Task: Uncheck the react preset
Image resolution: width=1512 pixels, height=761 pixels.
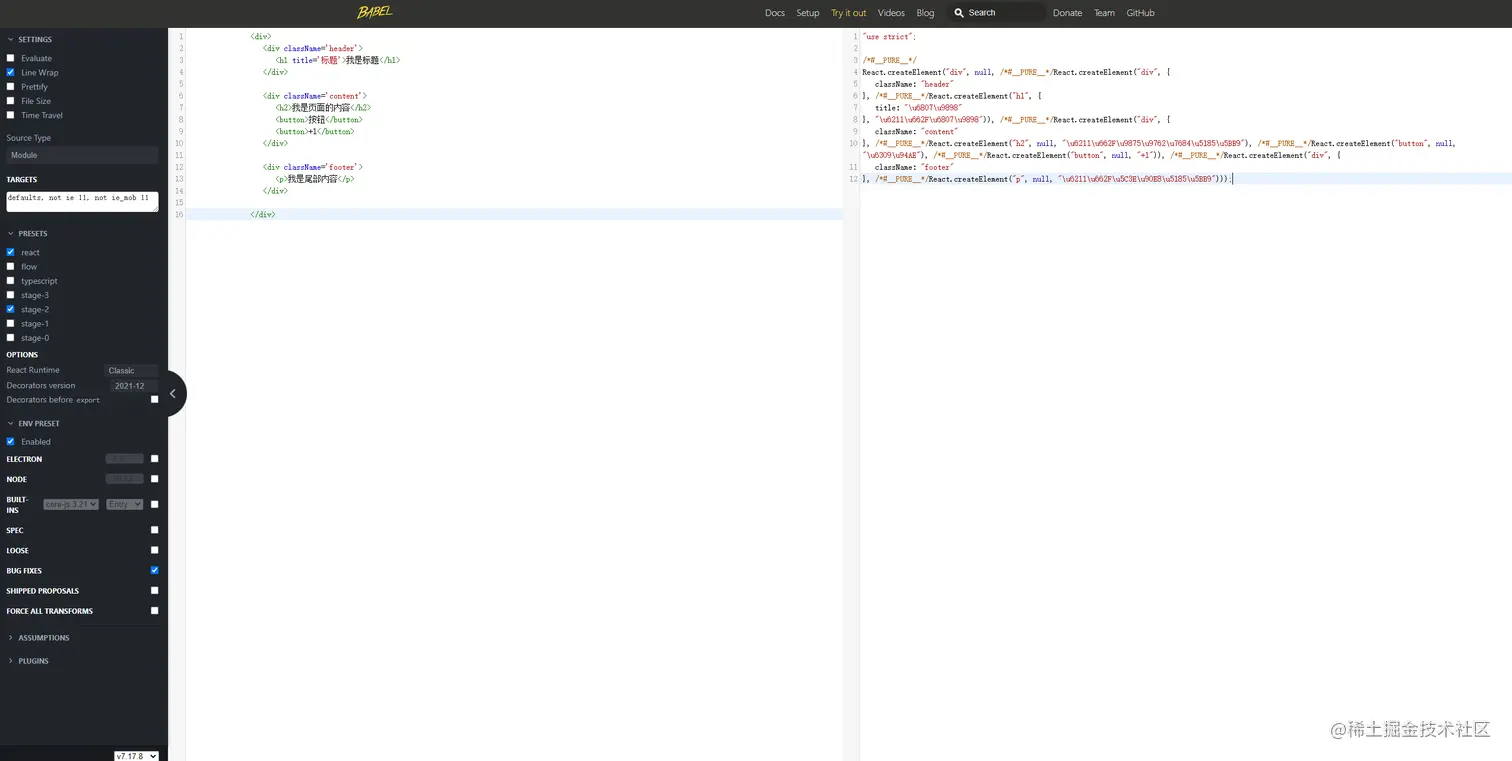Action: 11,252
